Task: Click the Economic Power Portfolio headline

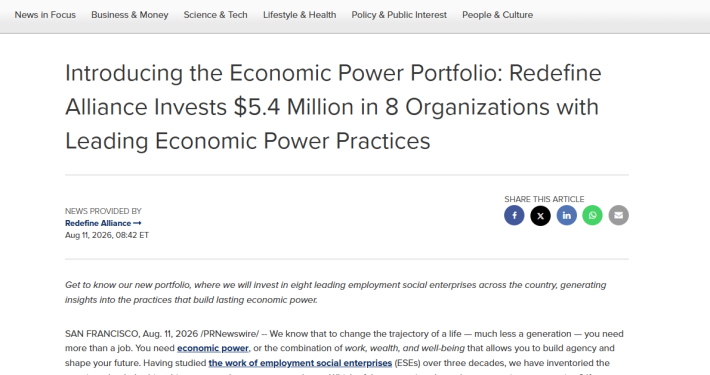Action: point(334,107)
